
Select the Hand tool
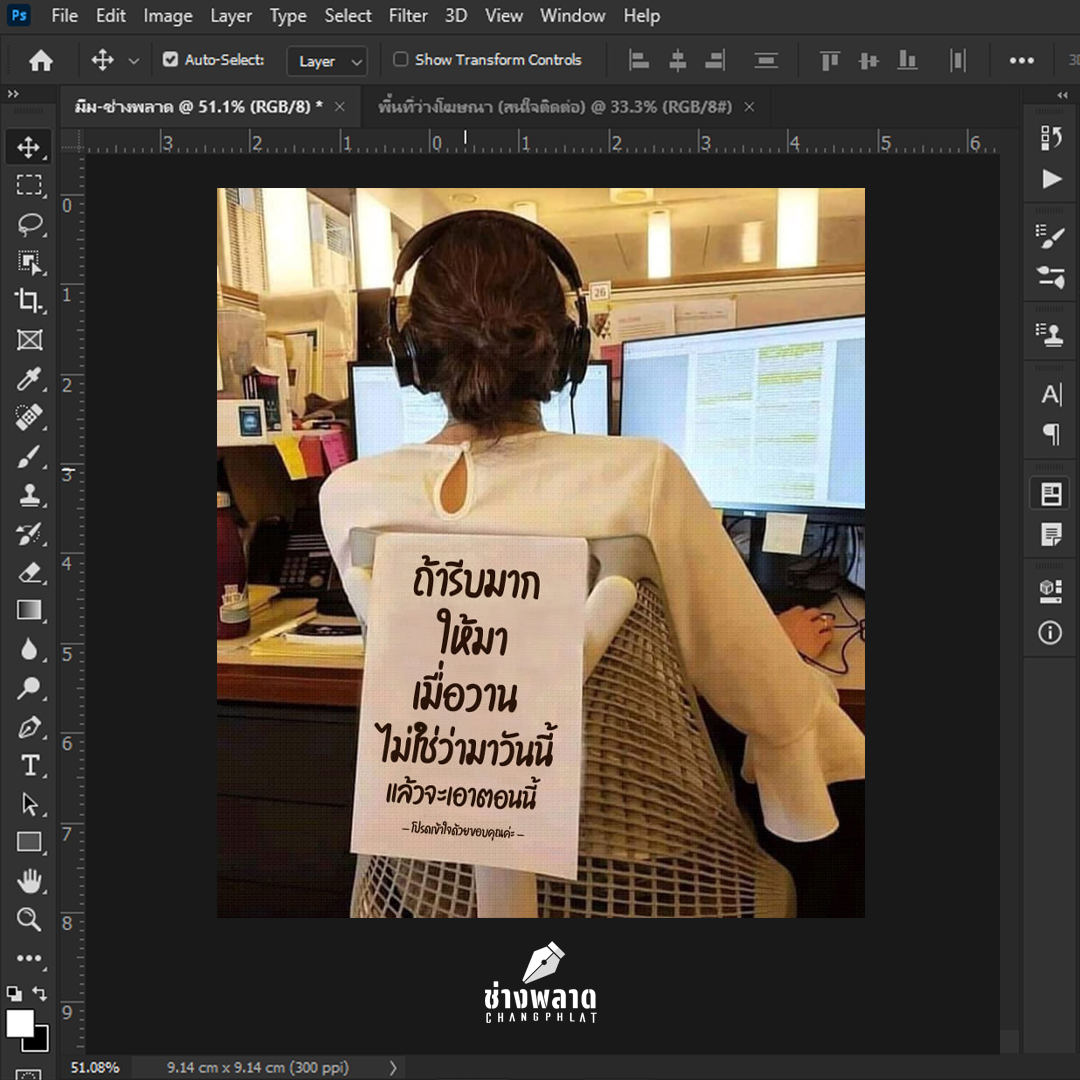(28, 881)
